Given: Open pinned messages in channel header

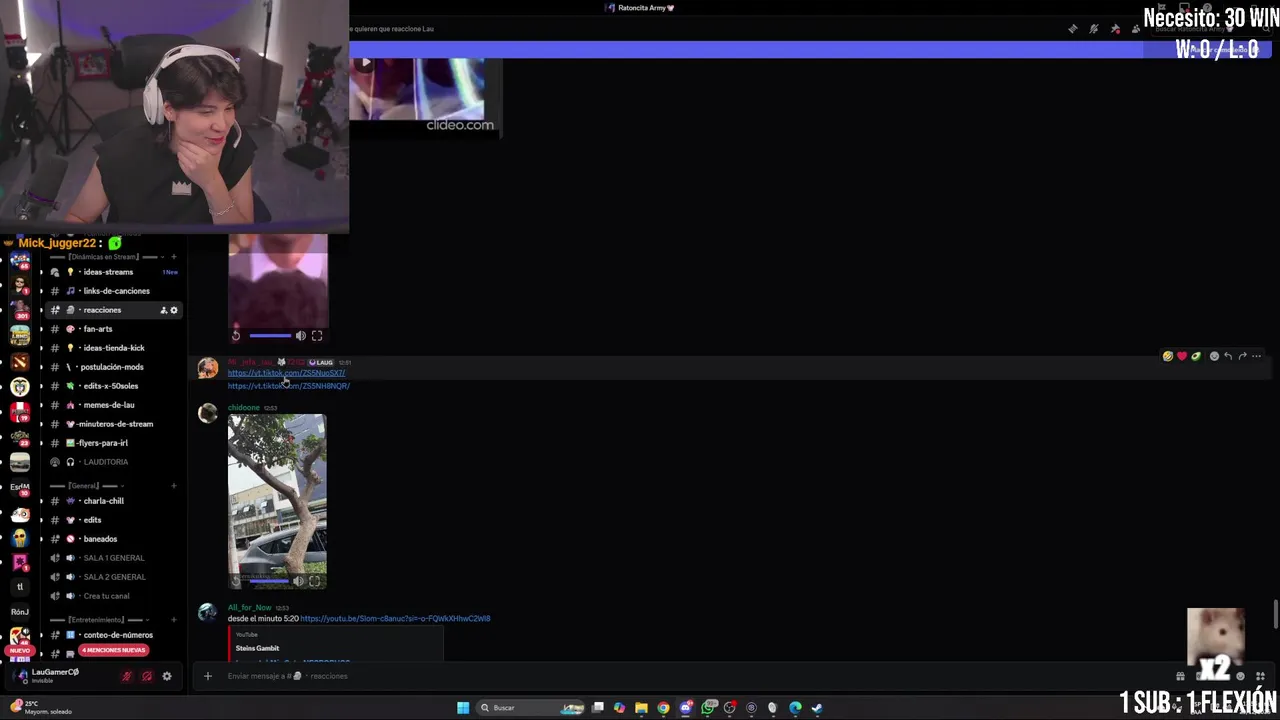Looking at the screenshot, I should (1115, 29).
